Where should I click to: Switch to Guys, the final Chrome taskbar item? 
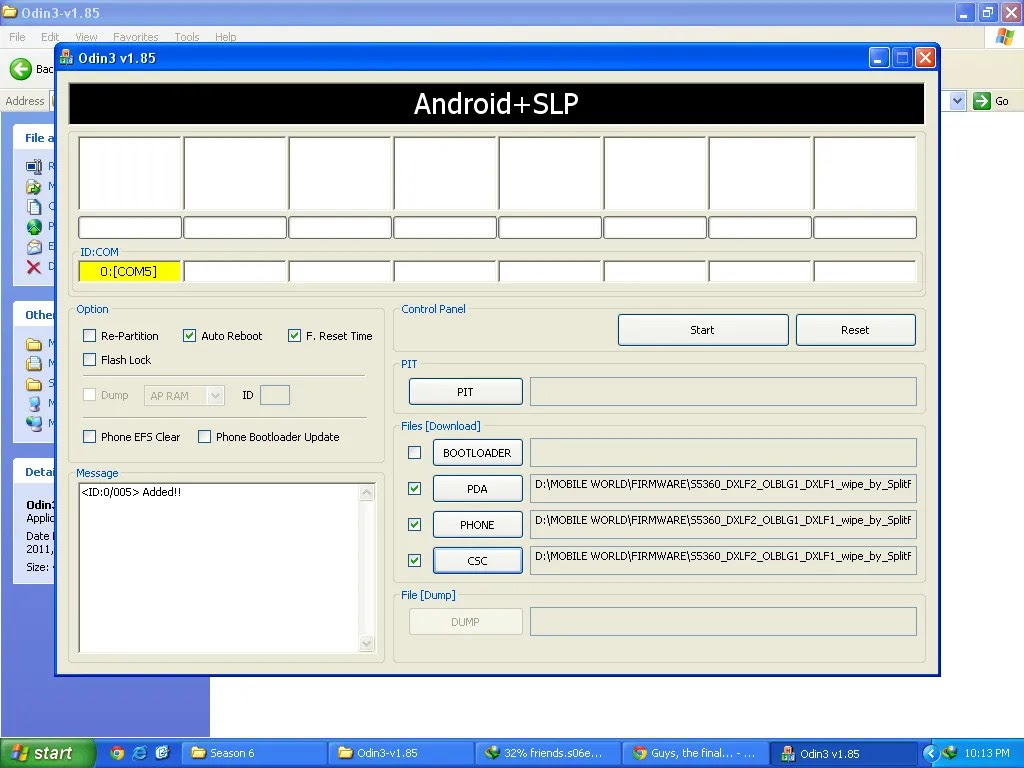(x=694, y=753)
